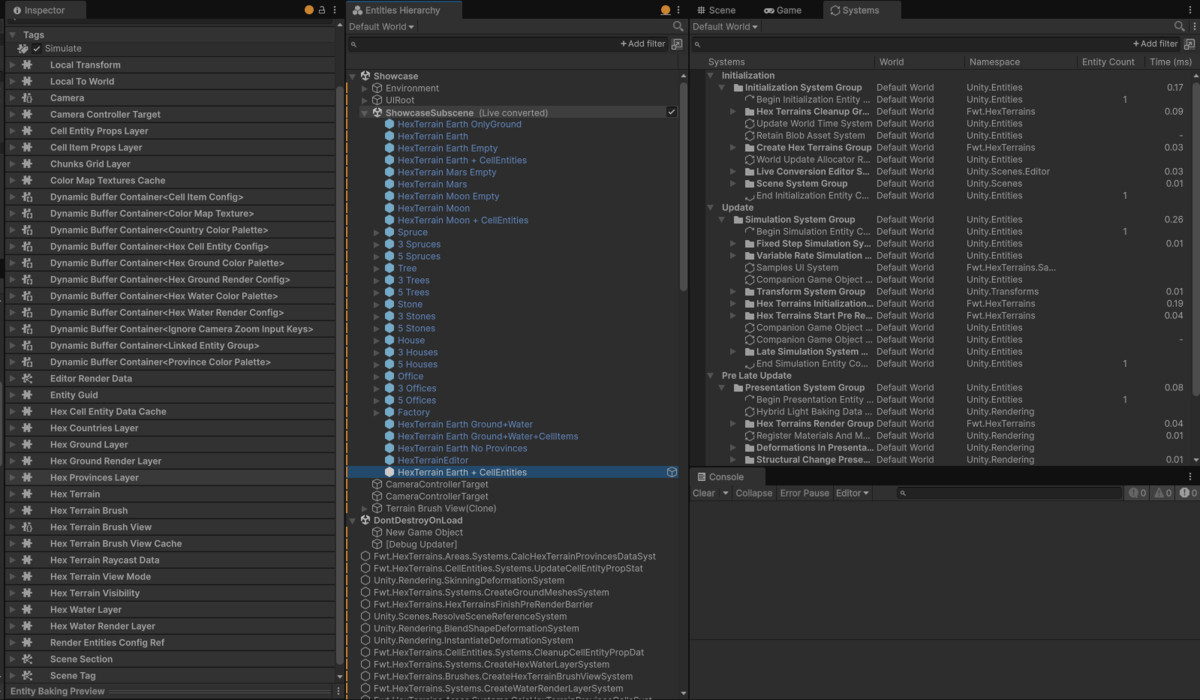Click the error count badge in the Console toolbar
This screenshot has height=700, width=1200.
(1186, 492)
